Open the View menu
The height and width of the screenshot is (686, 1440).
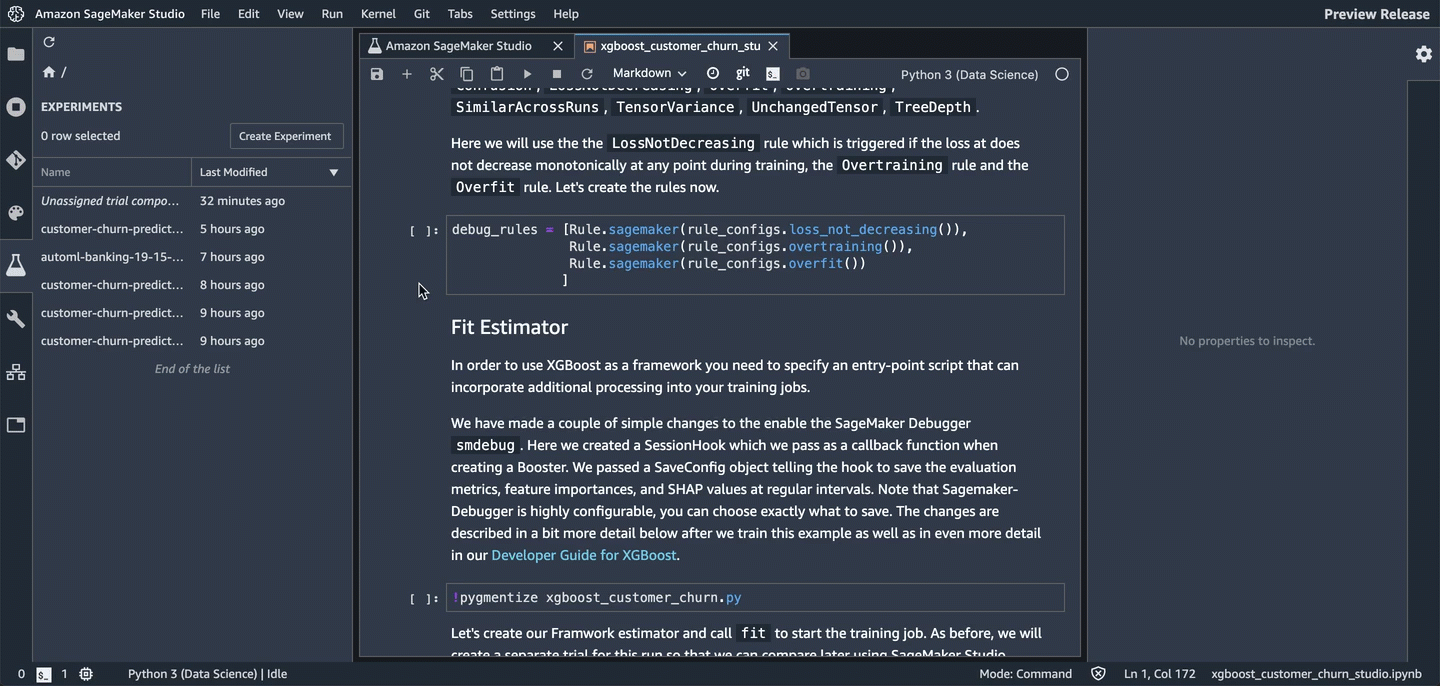(290, 14)
